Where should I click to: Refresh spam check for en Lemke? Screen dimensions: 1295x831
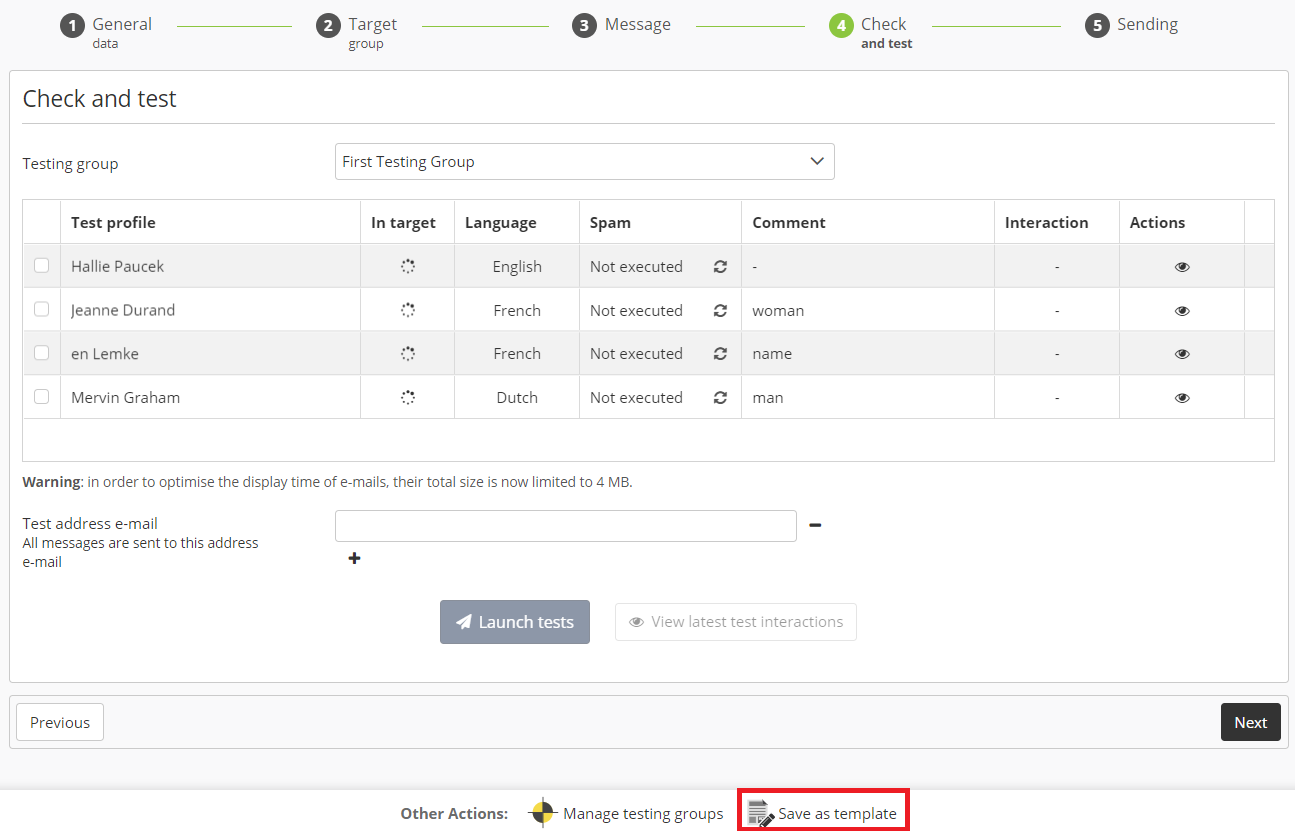(720, 354)
